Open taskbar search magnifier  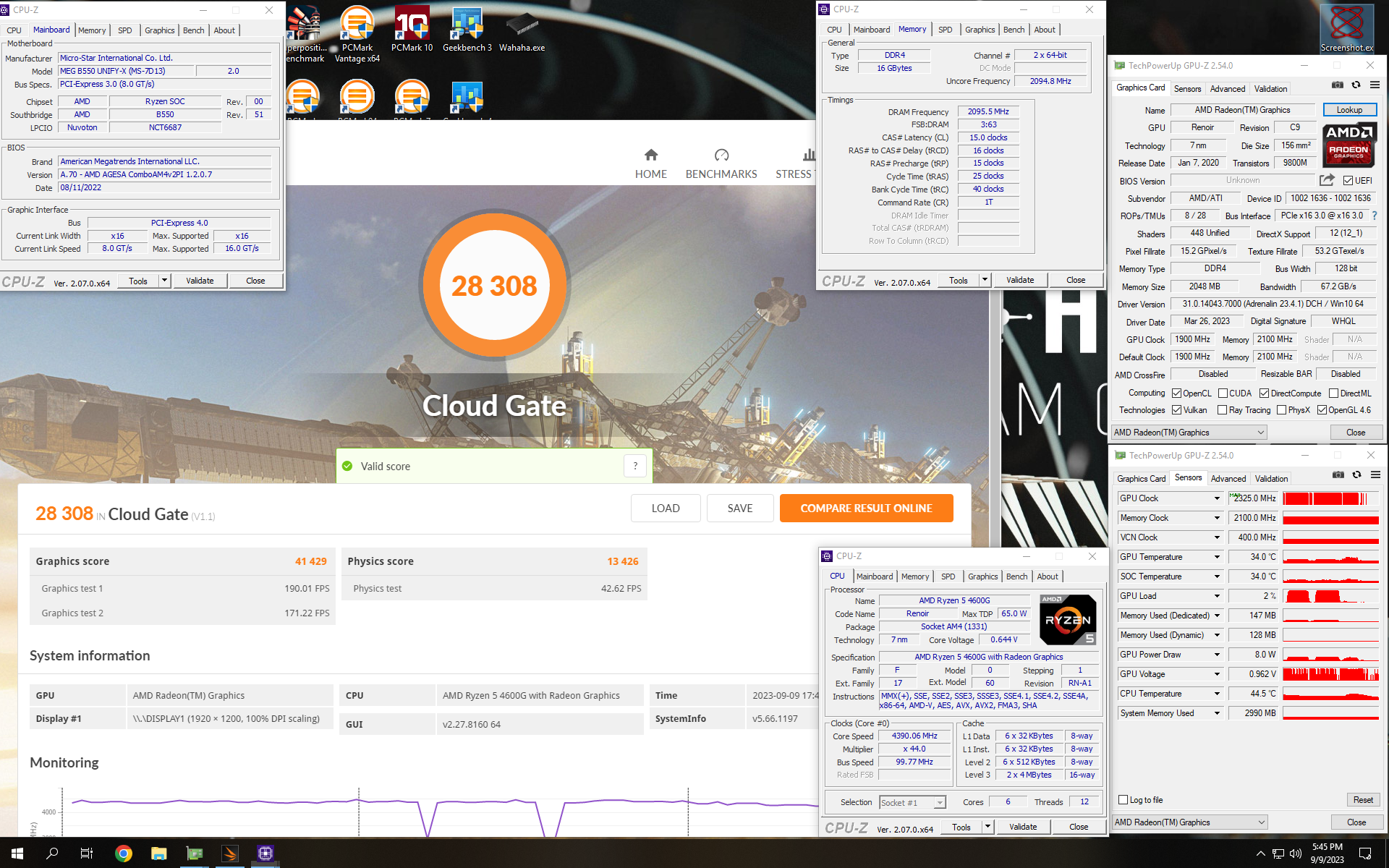coord(52,854)
